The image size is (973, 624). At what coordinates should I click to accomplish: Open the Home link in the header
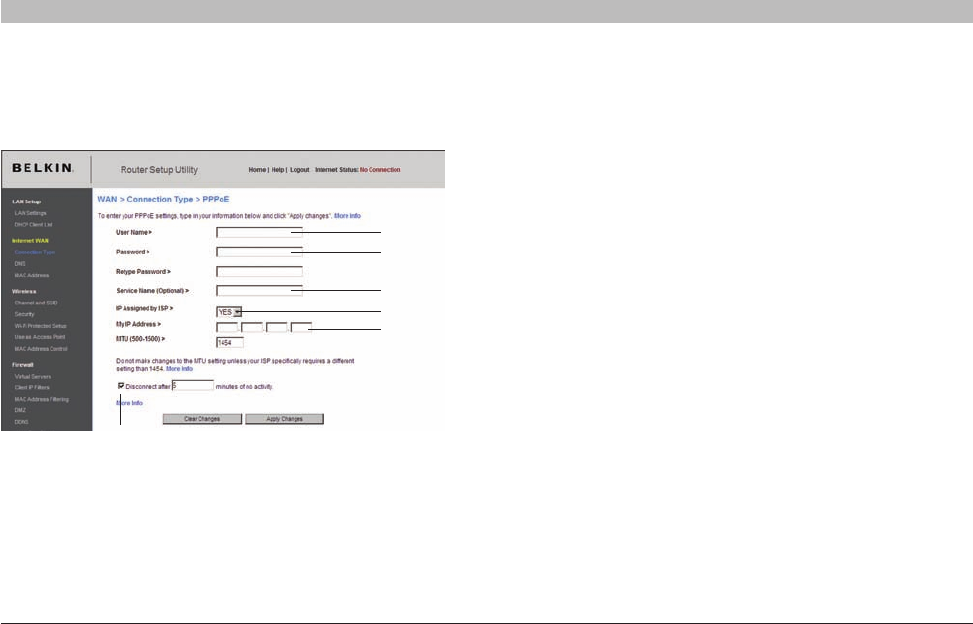point(257,170)
